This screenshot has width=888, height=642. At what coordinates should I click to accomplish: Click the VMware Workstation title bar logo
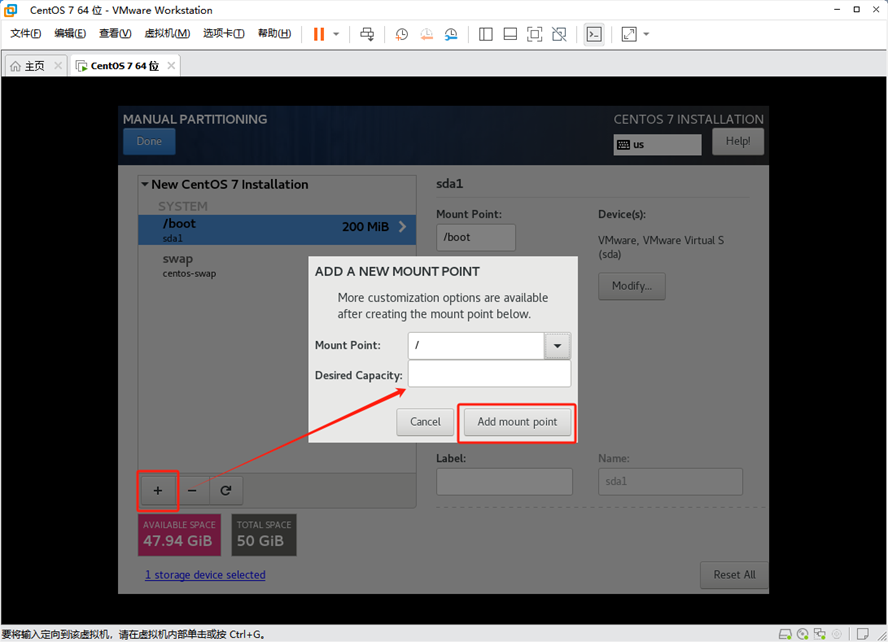pos(10,10)
